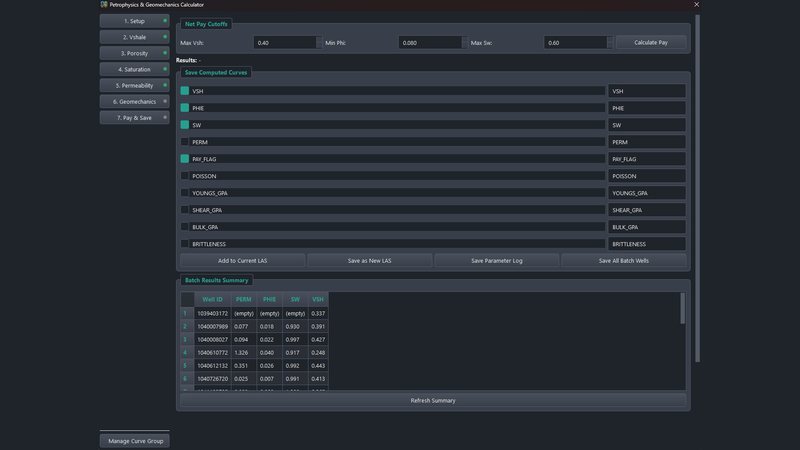The image size is (800, 450).
Task: Uncheck the PAY_FLAG curve checkbox
Action: pyautogui.click(x=185, y=159)
